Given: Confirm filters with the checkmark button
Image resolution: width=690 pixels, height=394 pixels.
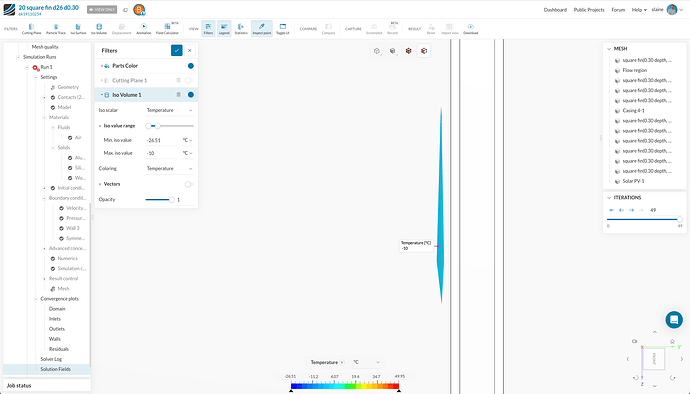Looking at the screenshot, I should tap(176, 50).
